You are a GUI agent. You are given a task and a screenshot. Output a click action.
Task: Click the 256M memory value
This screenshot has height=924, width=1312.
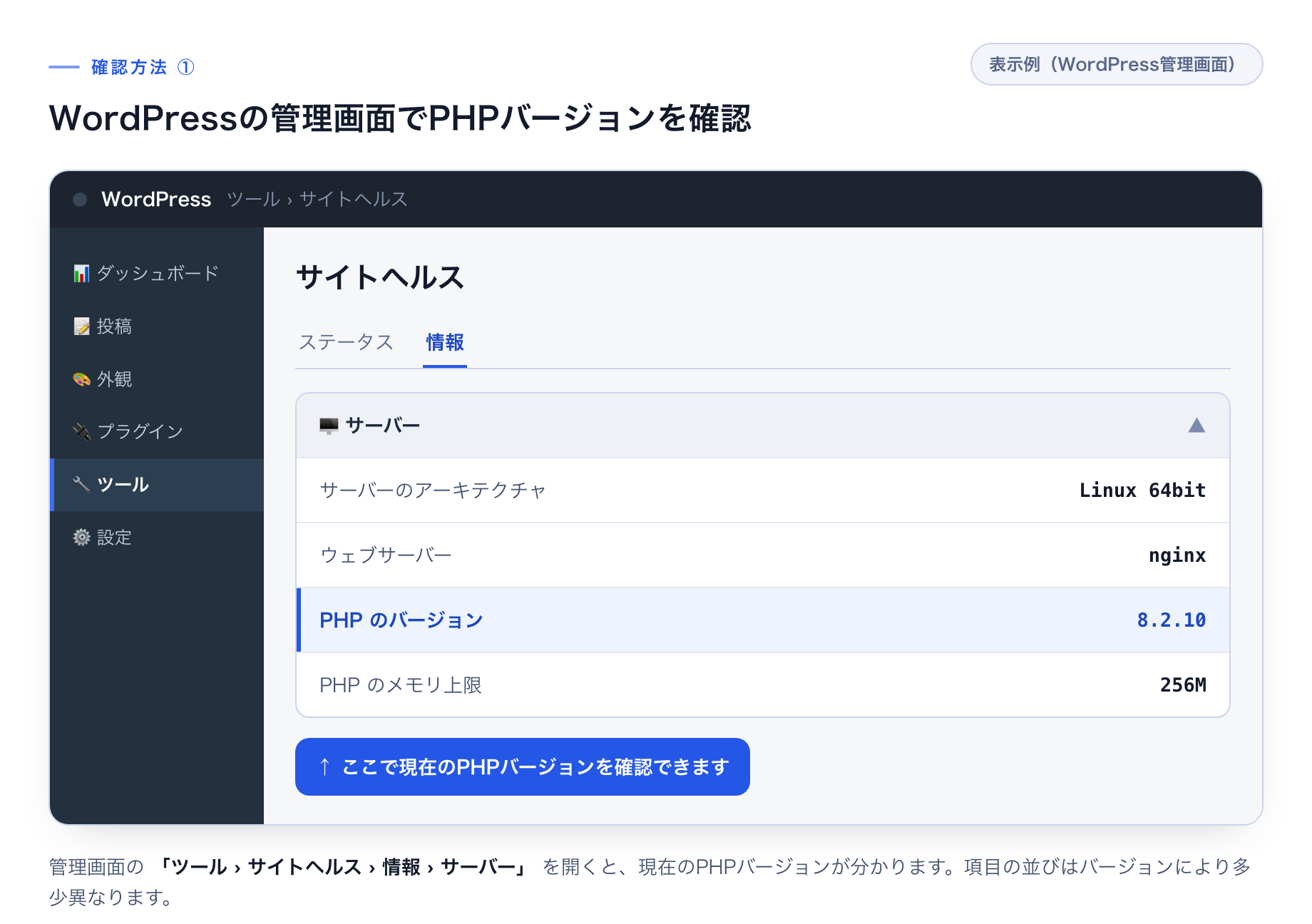(1183, 685)
